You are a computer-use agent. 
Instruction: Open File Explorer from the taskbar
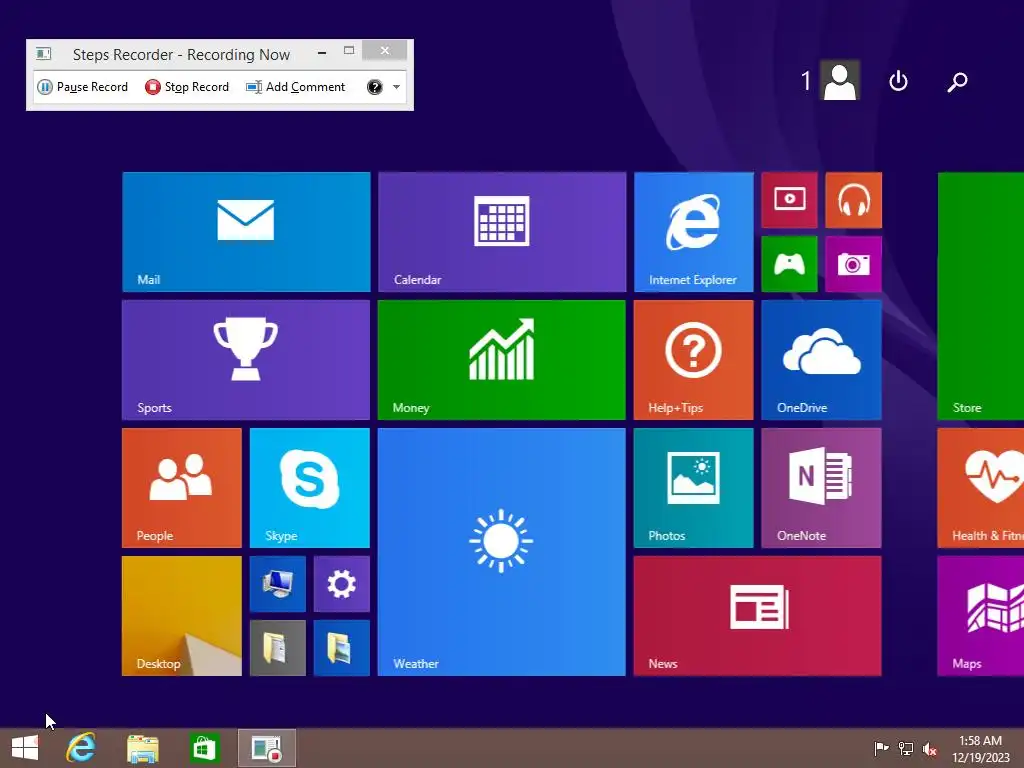click(143, 748)
